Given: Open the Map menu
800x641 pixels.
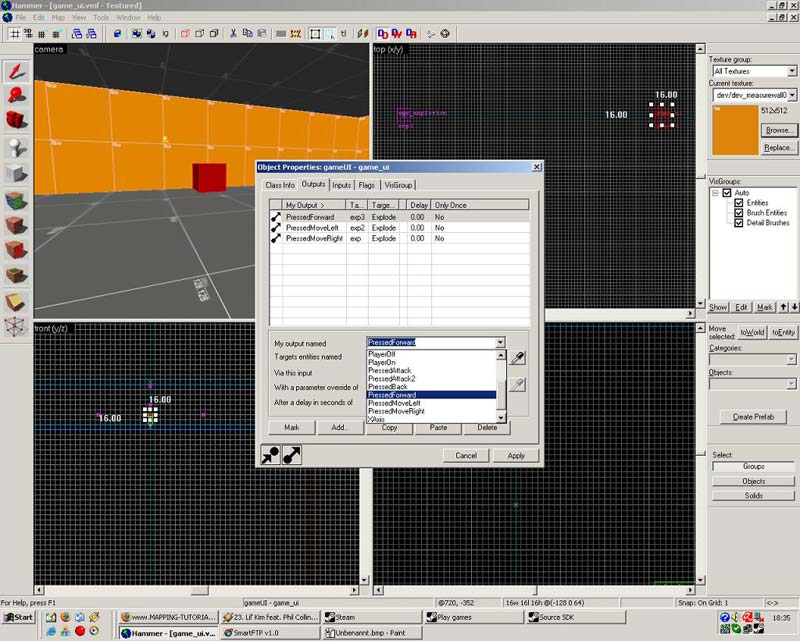Looking at the screenshot, I should pyautogui.click(x=58, y=17).
